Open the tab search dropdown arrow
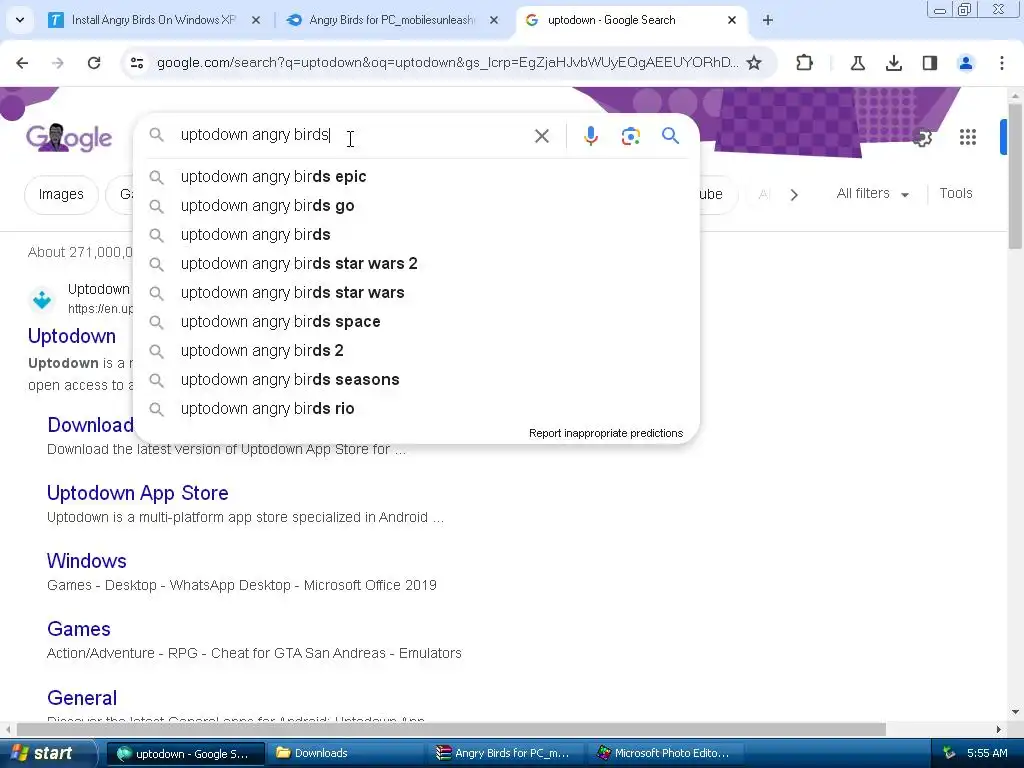 20,20
